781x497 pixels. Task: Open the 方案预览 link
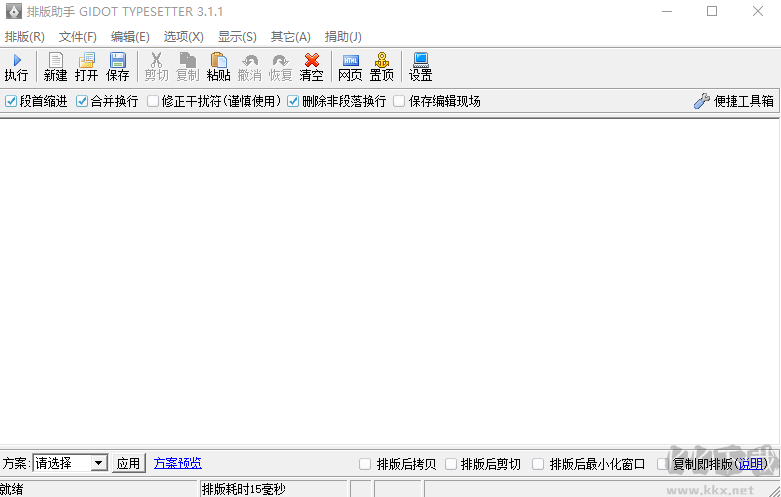(177, 463)
